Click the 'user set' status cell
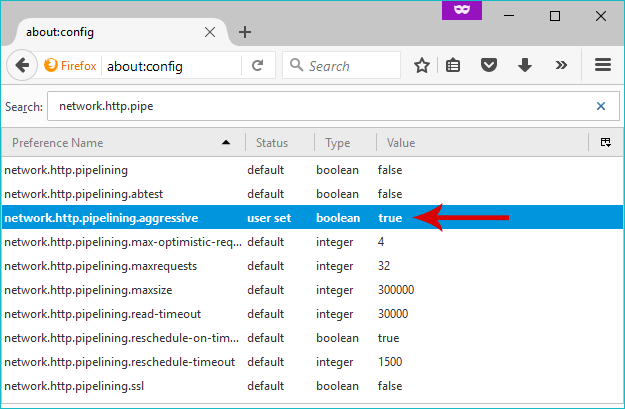The height and width of the screenshot is (409, 625). [269, 218]
